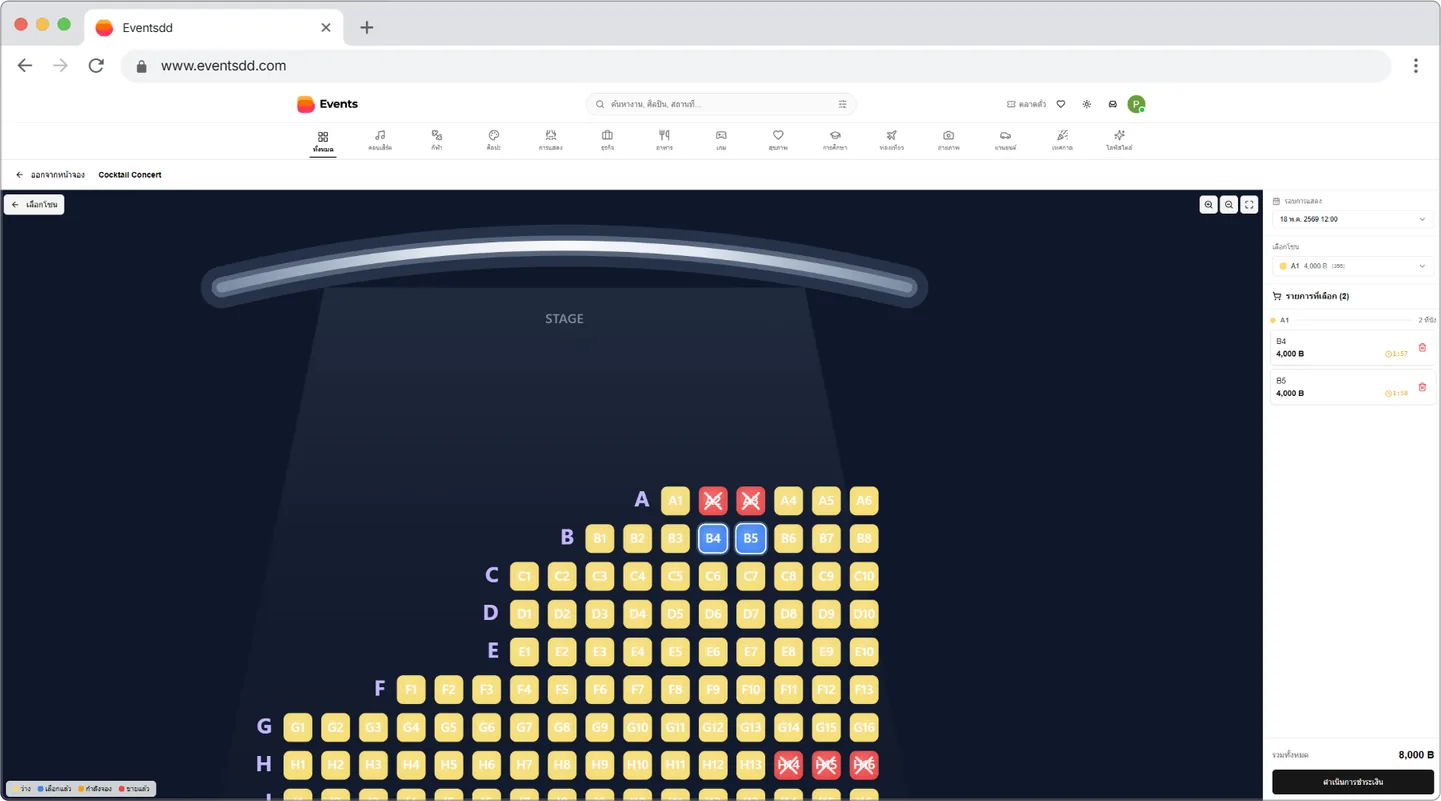Pick seat F1 in row F
The height and width of the screenshot is (801, 1441).
click(411, 689)
